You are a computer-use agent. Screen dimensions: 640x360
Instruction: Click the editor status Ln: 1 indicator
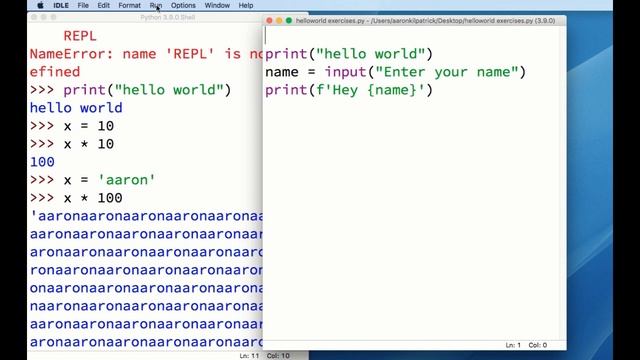[513, 345]
